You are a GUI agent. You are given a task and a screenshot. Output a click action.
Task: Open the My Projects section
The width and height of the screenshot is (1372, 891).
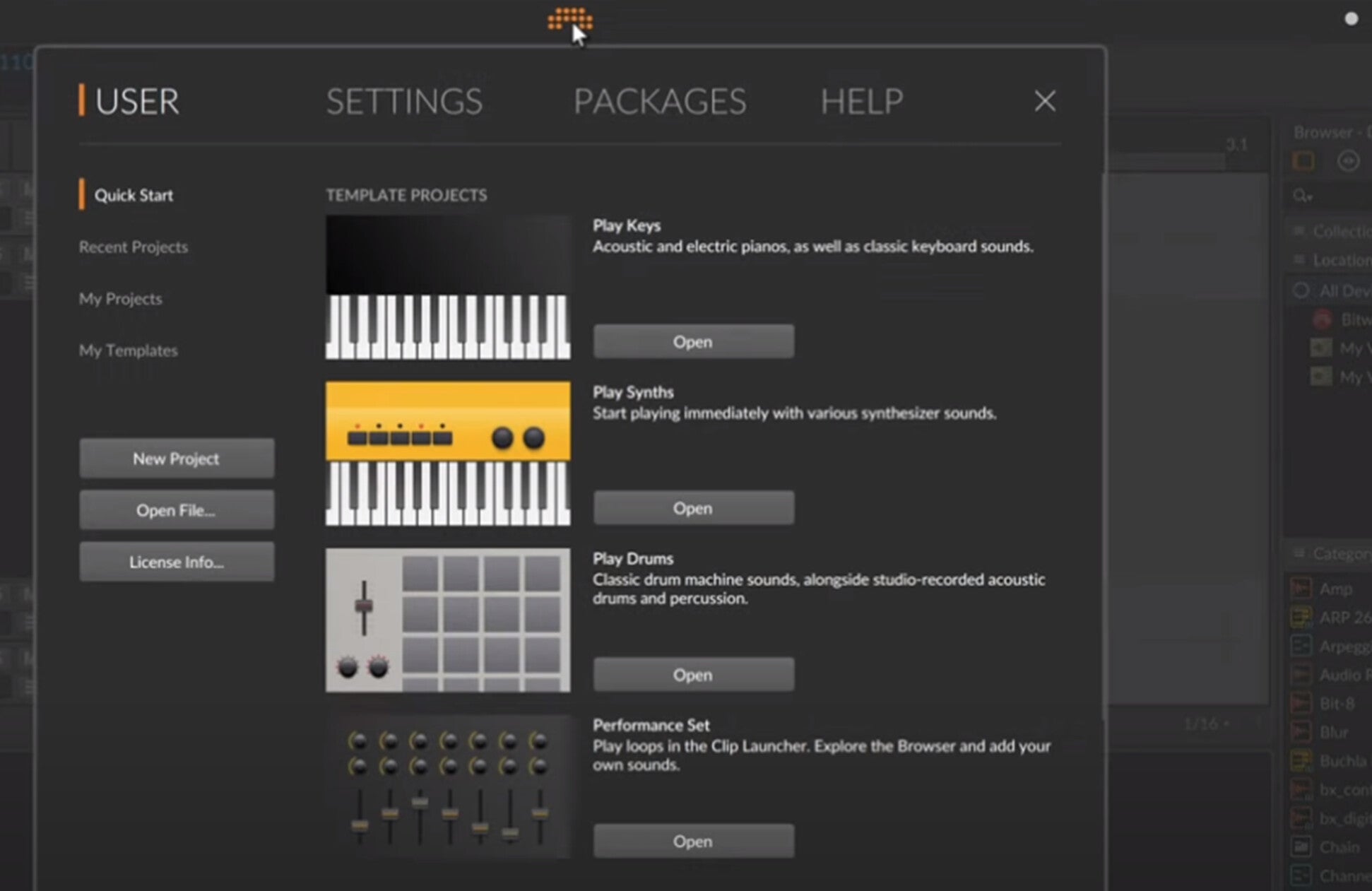[121, 299]
